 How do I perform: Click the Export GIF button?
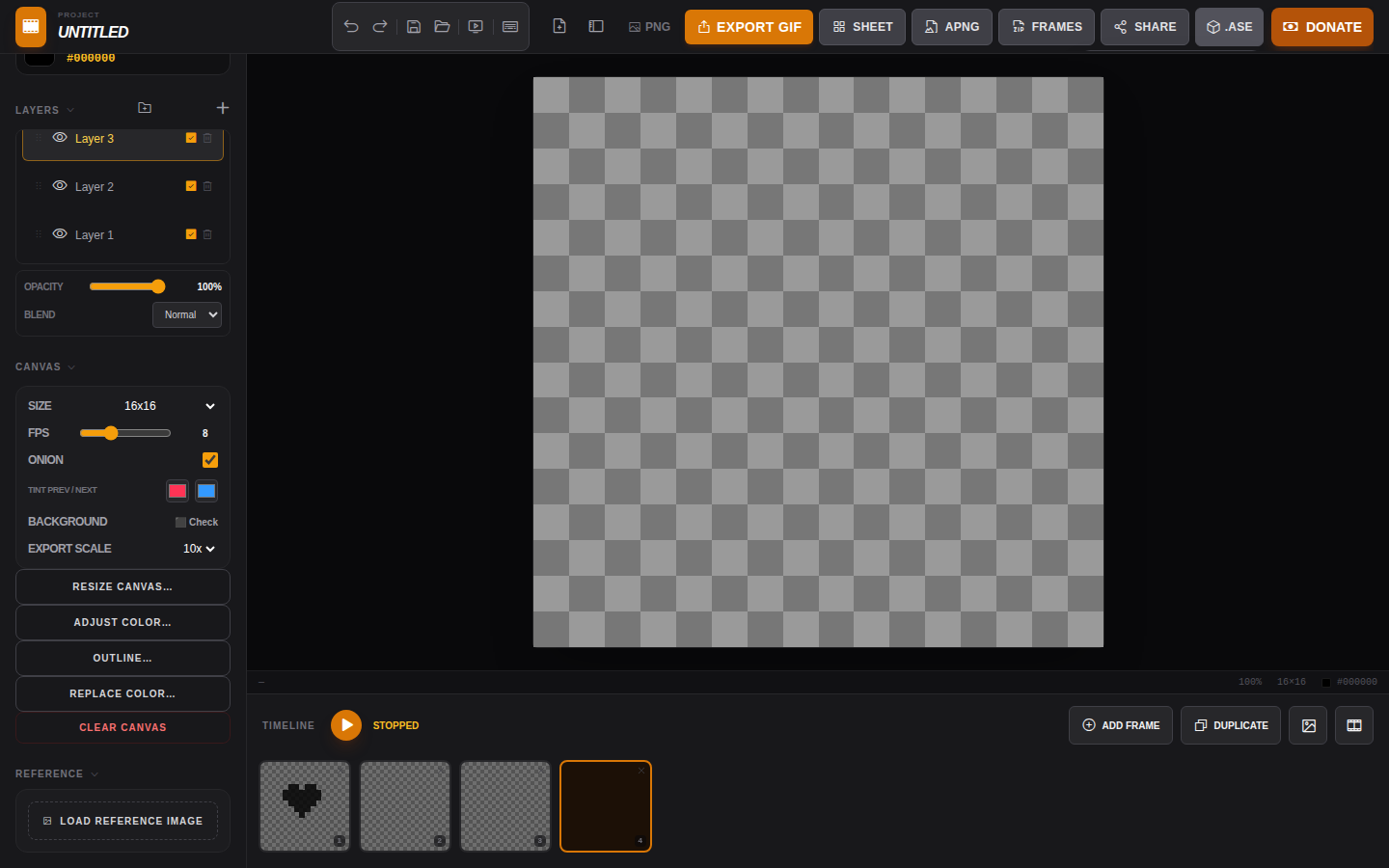749,27
